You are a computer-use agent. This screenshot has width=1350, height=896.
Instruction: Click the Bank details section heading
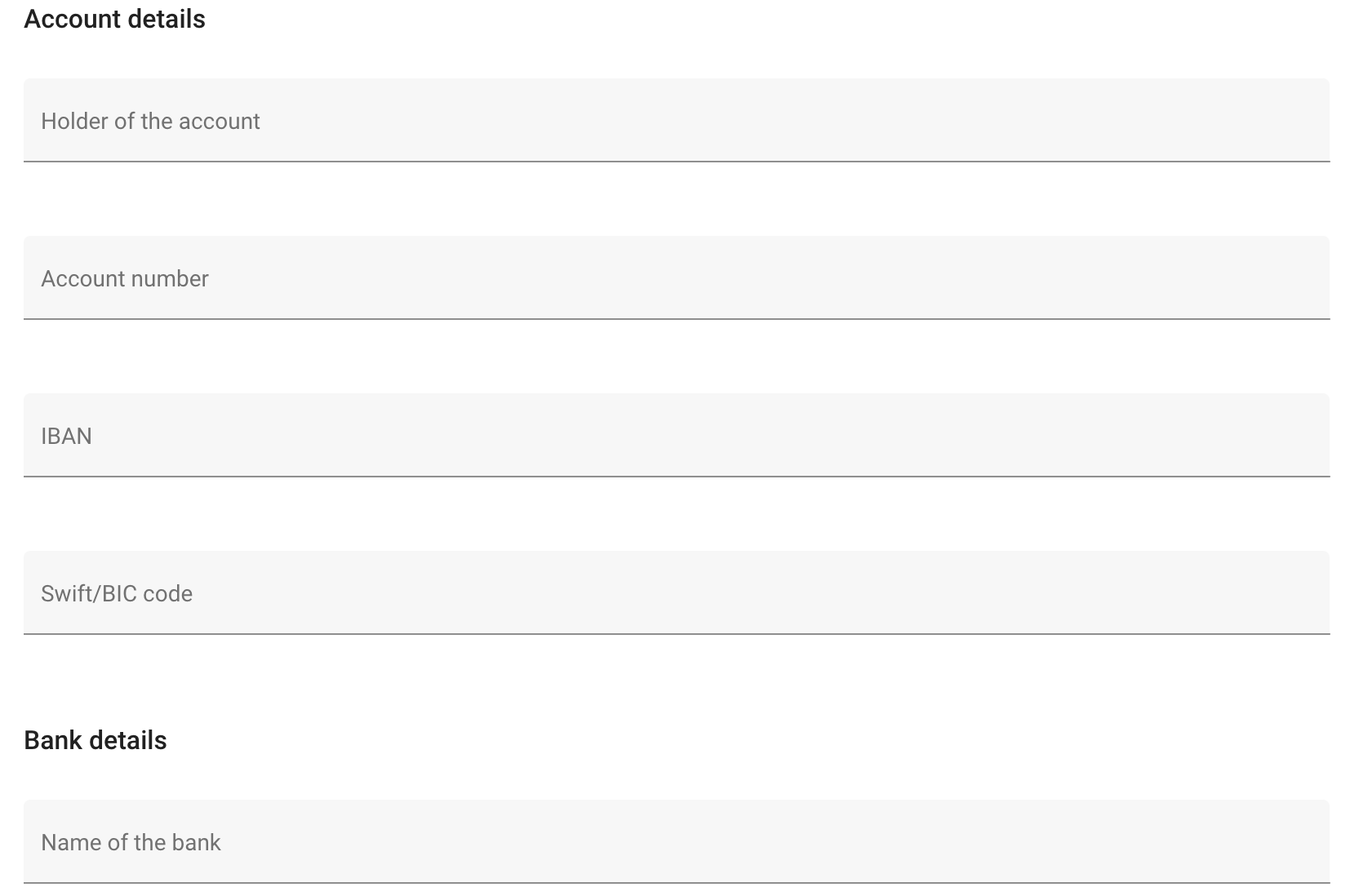click(95, 740)
